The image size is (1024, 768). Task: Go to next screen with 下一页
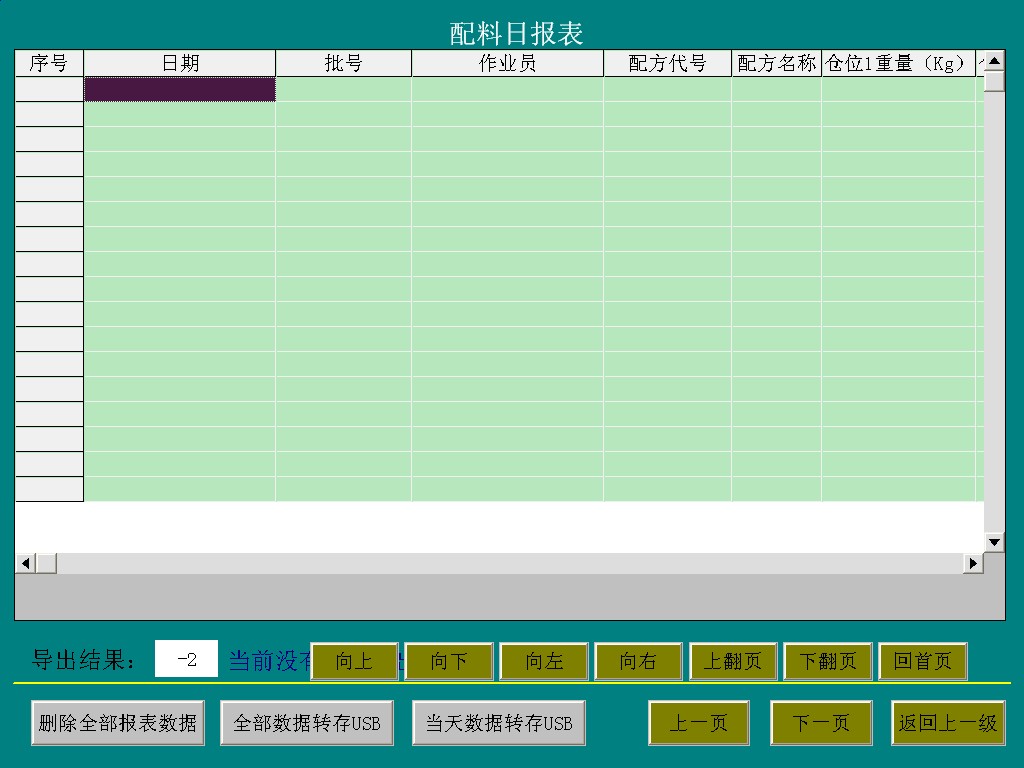[821, 723]
